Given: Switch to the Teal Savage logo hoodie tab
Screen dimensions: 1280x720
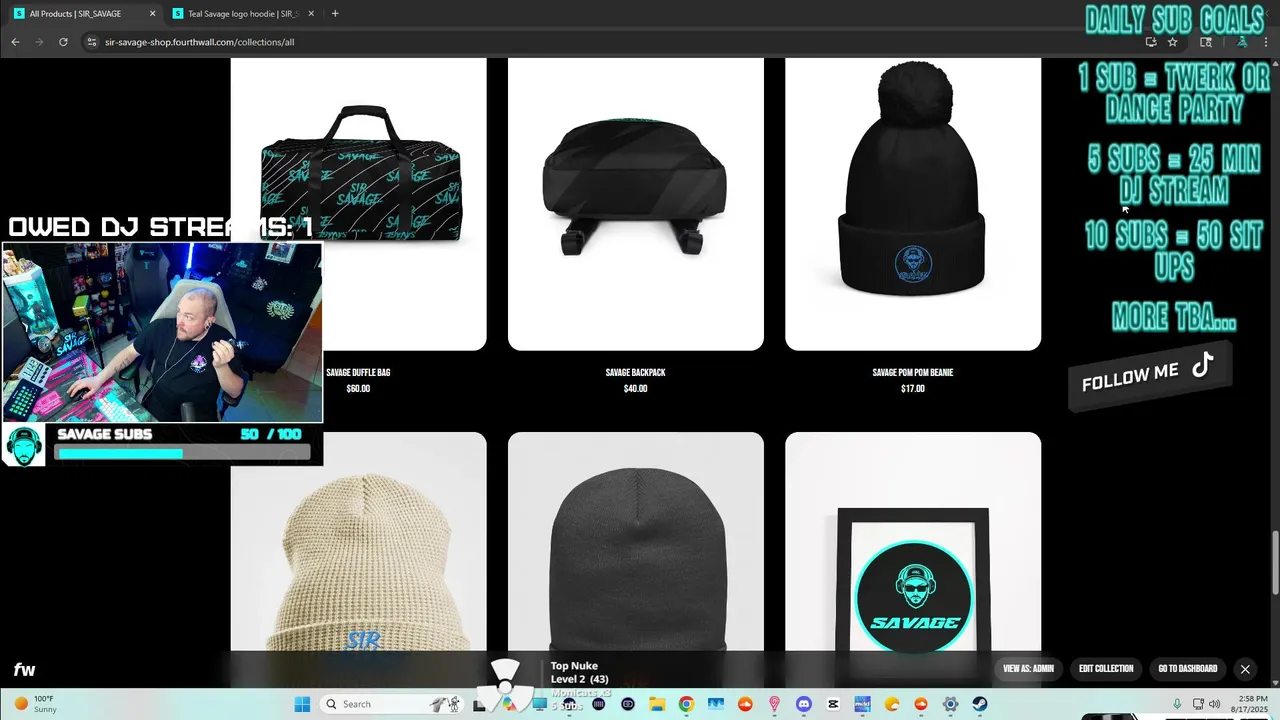Looking at the screenshot, I should pos(244,14).
